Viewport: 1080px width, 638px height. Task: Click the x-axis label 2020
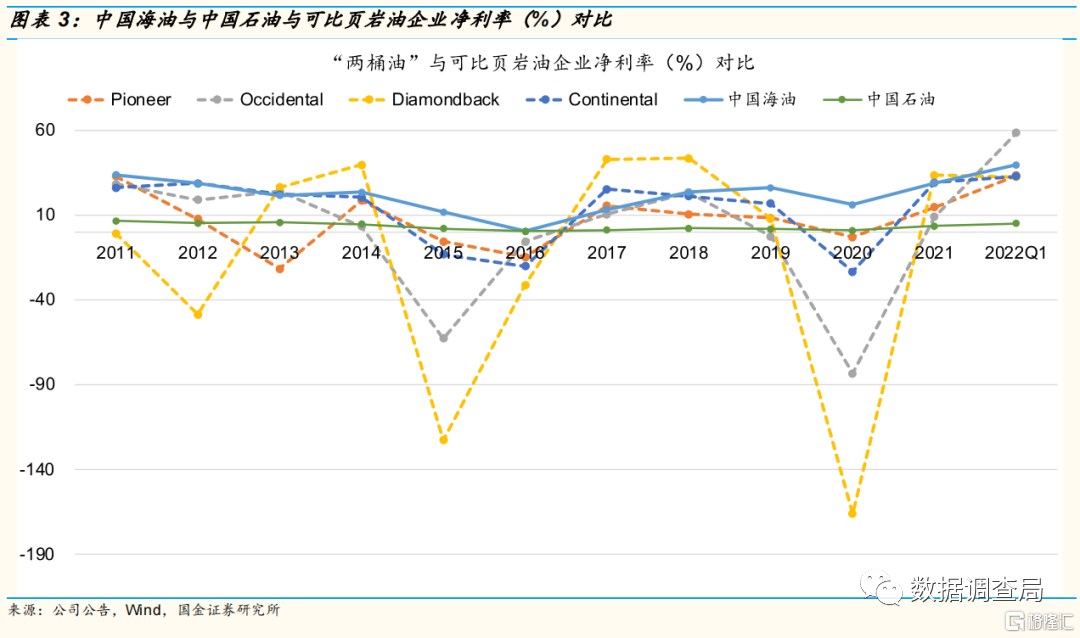click(853, 253)
